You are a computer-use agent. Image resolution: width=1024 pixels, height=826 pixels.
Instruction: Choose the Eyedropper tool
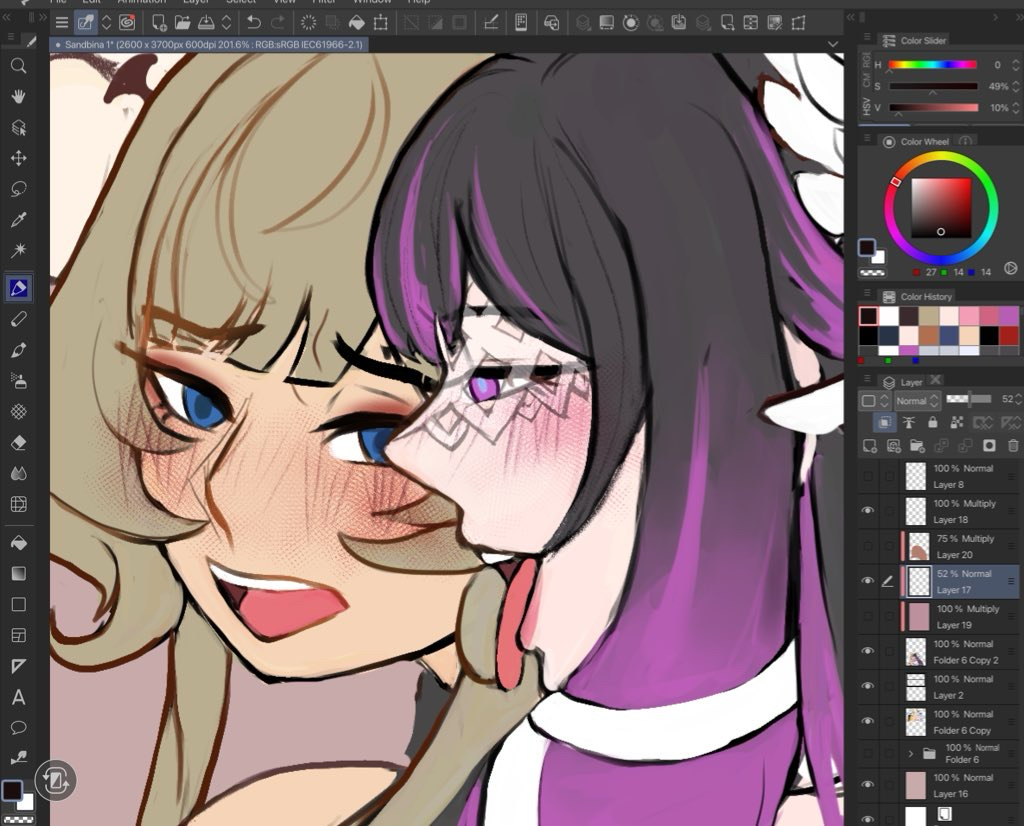[18, 220]
